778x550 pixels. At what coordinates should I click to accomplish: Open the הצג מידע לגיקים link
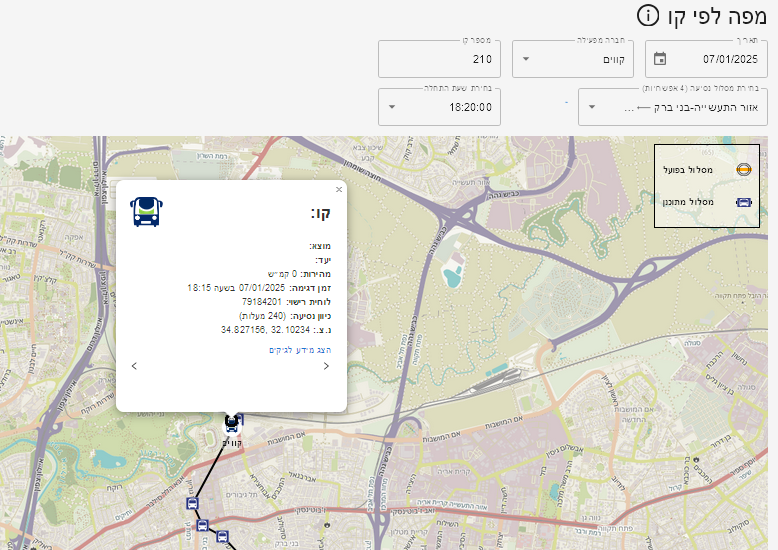coord(300,350)
